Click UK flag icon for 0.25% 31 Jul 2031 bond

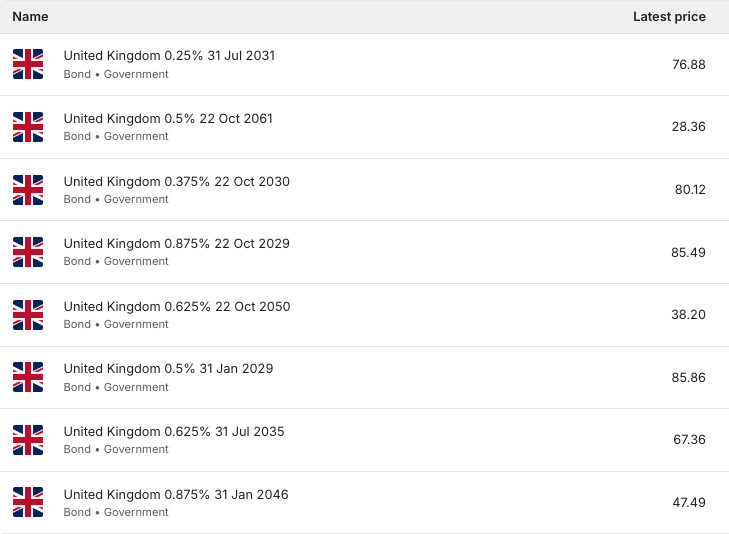point(28,64)
